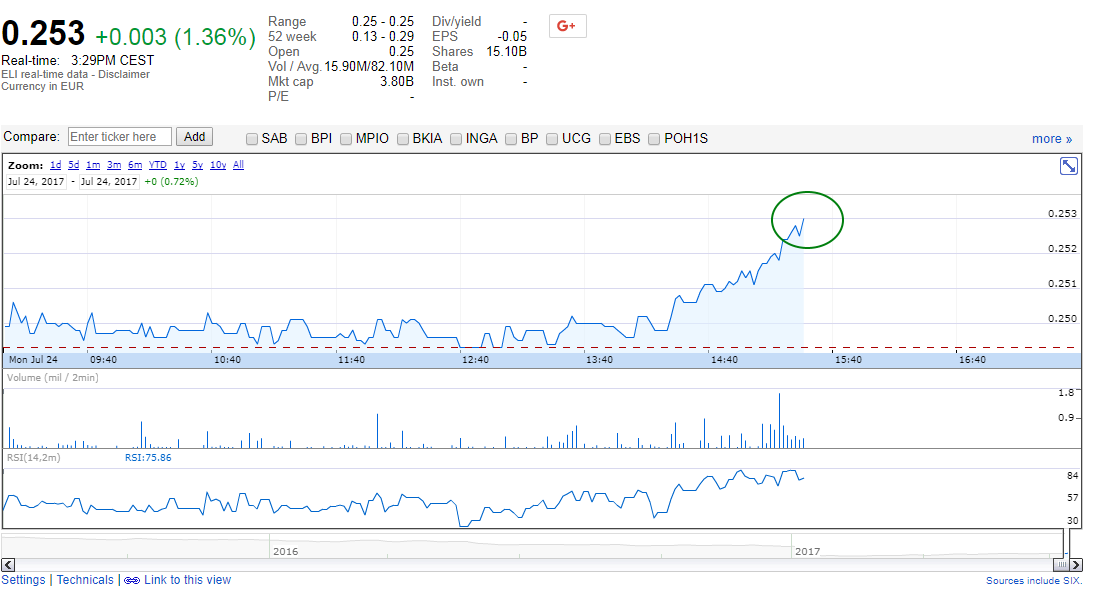Show All history zoom
This screenshot has width=1094, height=599.
pyautogui.click(x=238, y=165)
